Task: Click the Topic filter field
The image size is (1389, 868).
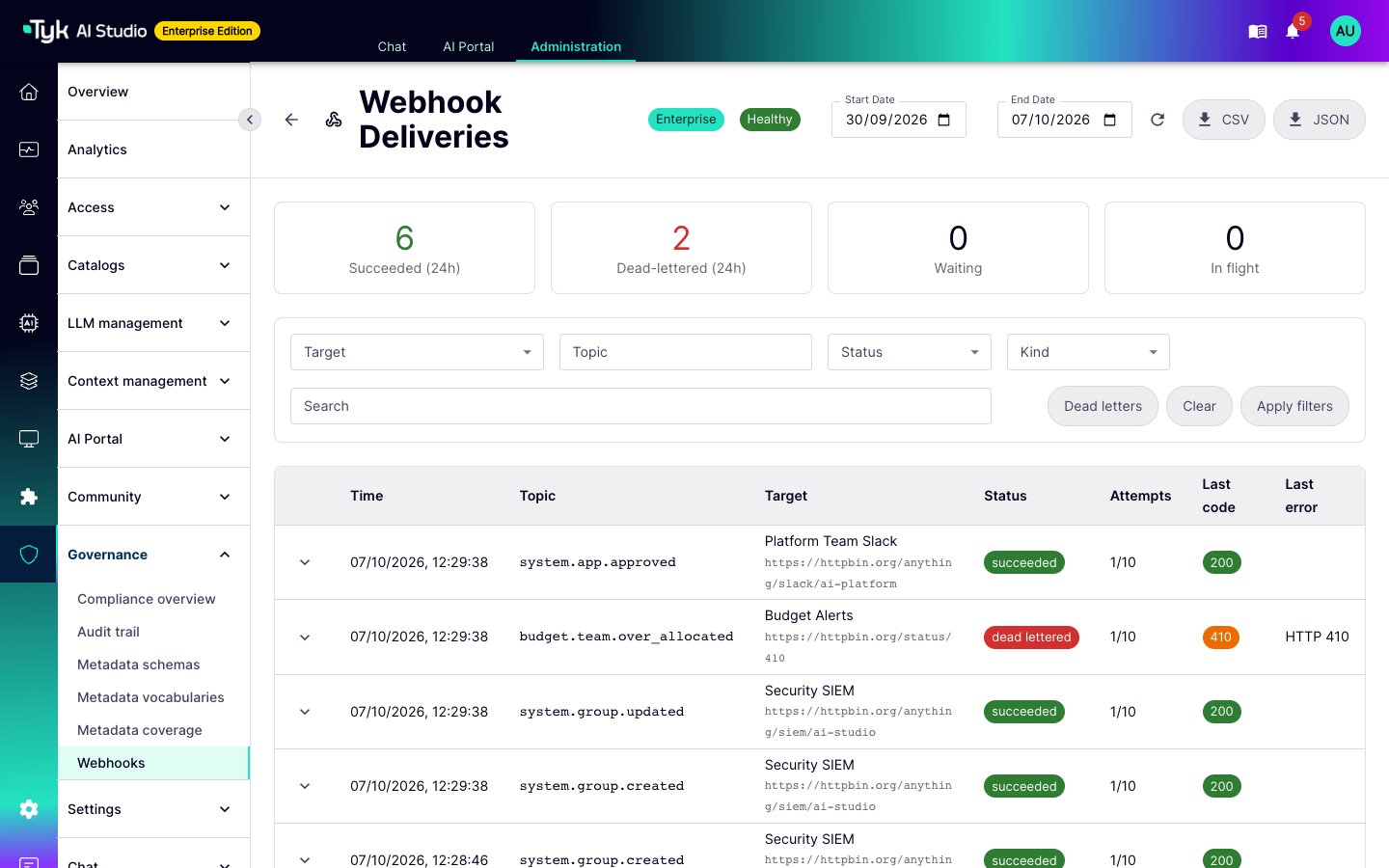Action: click(x=686, y=352)
